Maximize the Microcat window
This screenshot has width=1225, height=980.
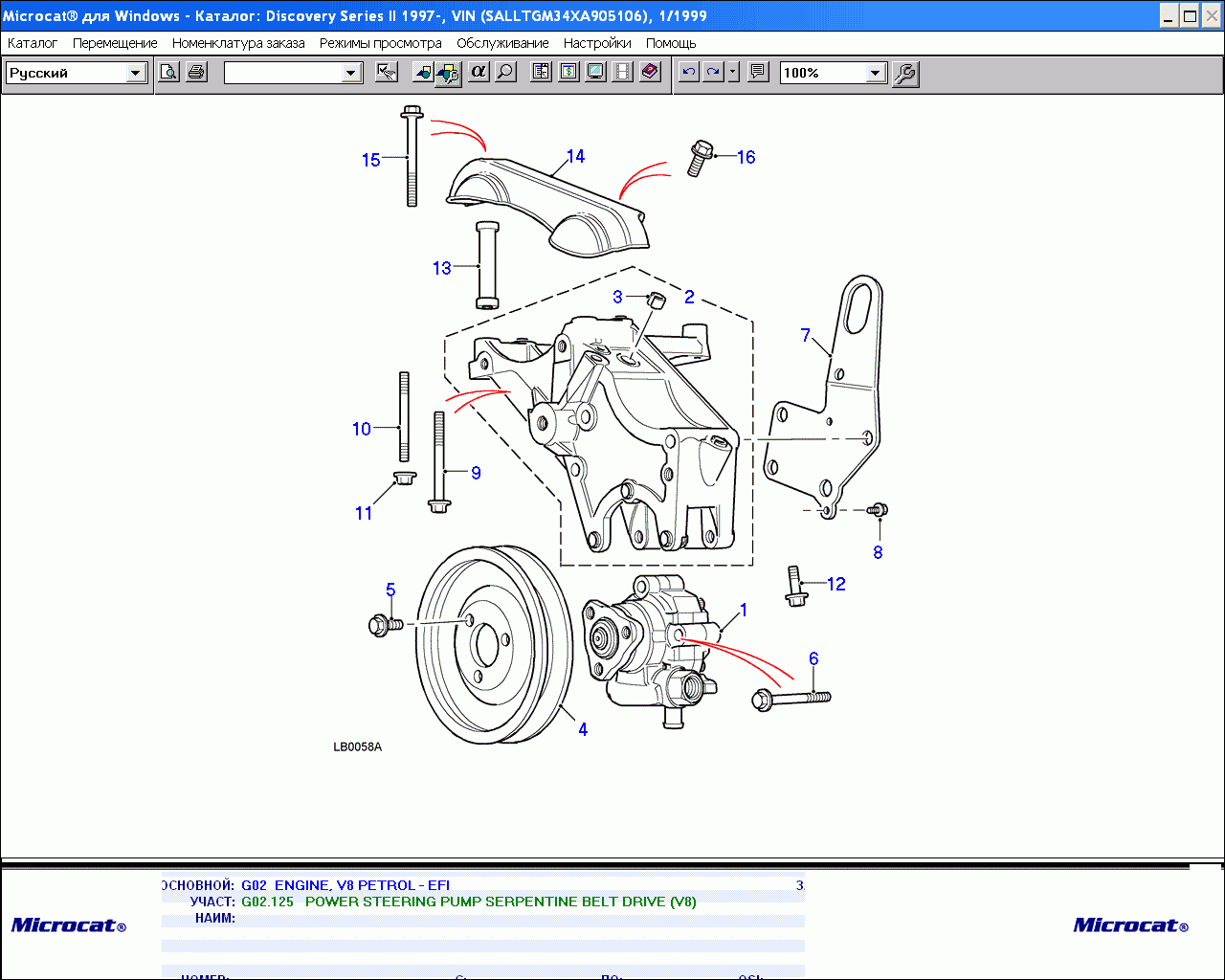[1190, 15]
